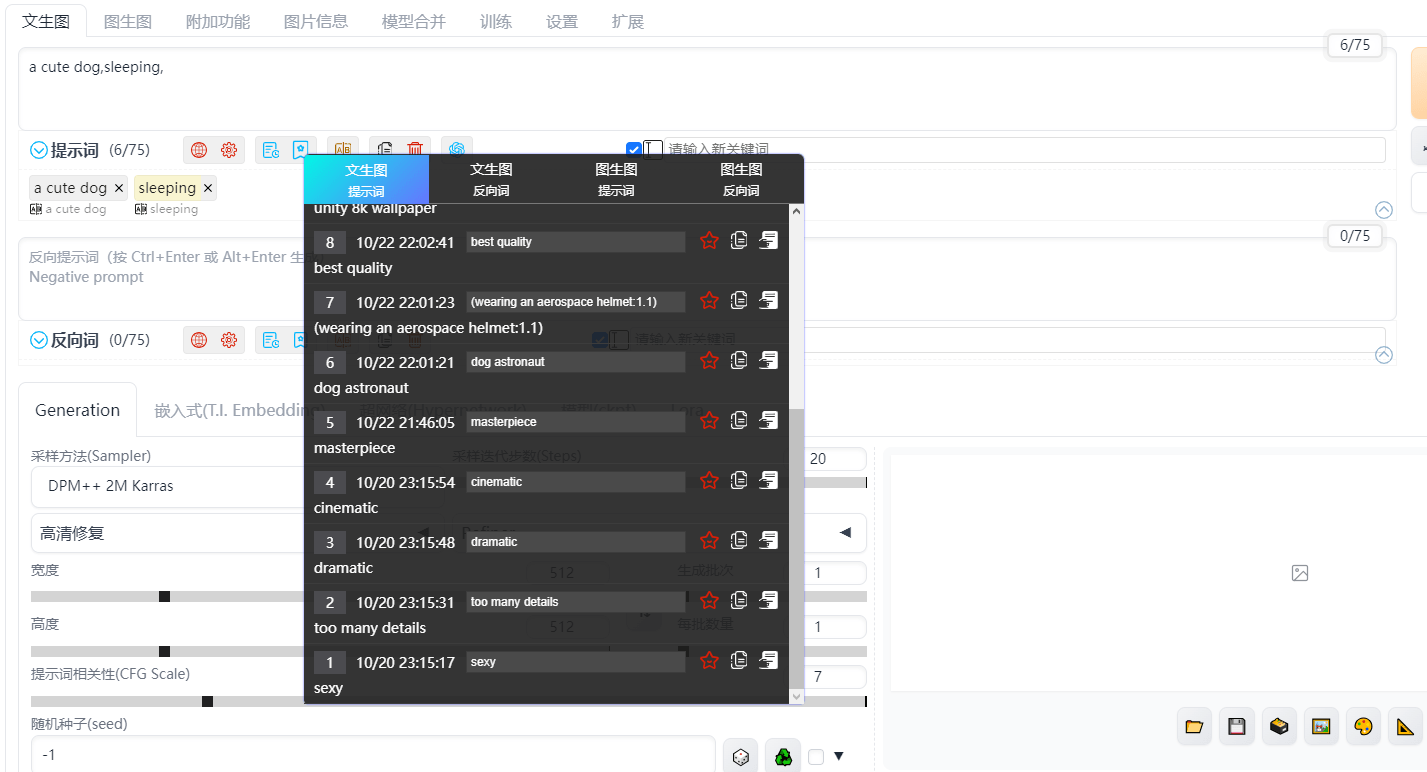Open the 扩展 tab

click(x=628, y=21)
